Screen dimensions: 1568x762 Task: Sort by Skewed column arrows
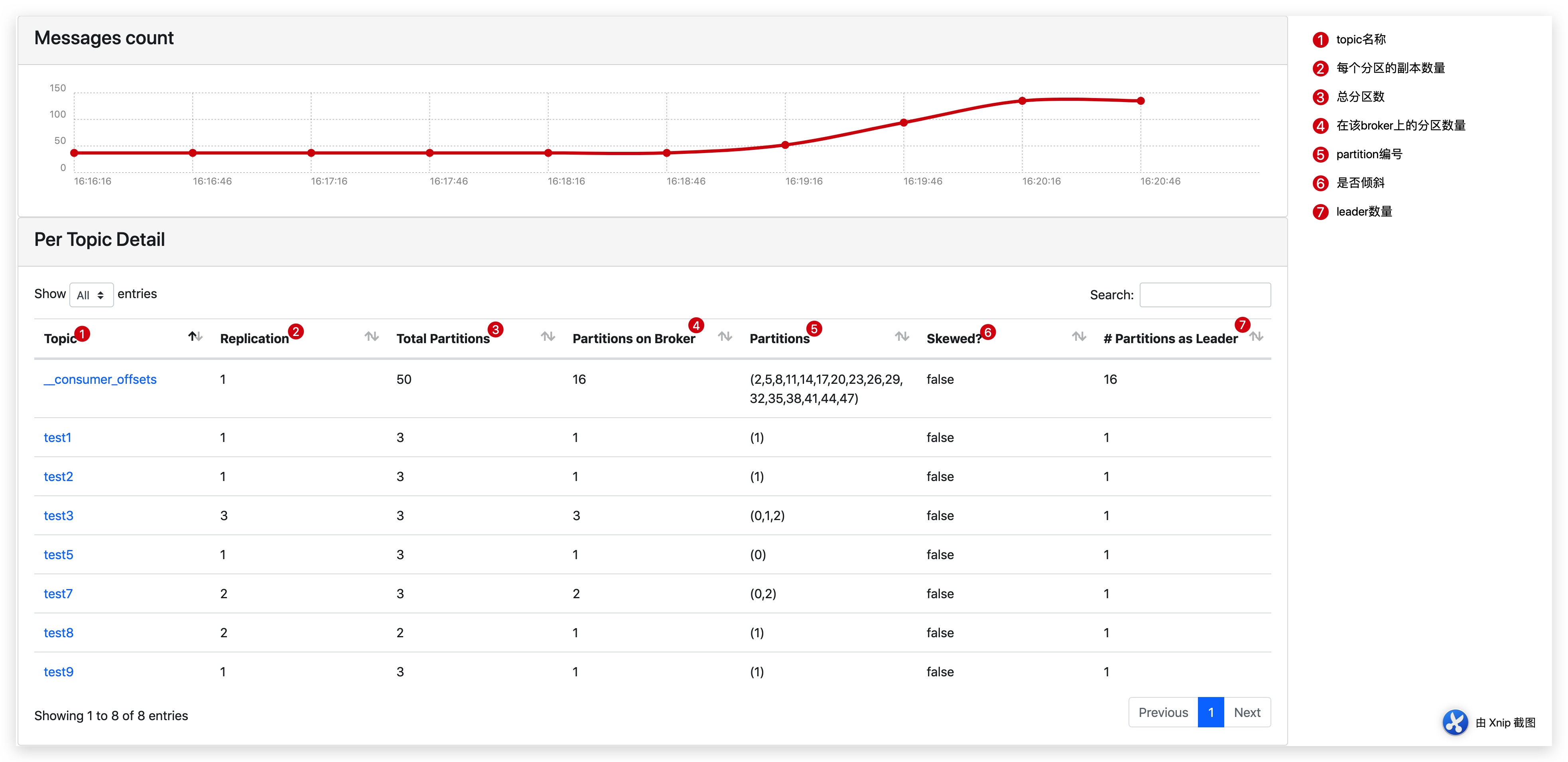click(1079, 336)
